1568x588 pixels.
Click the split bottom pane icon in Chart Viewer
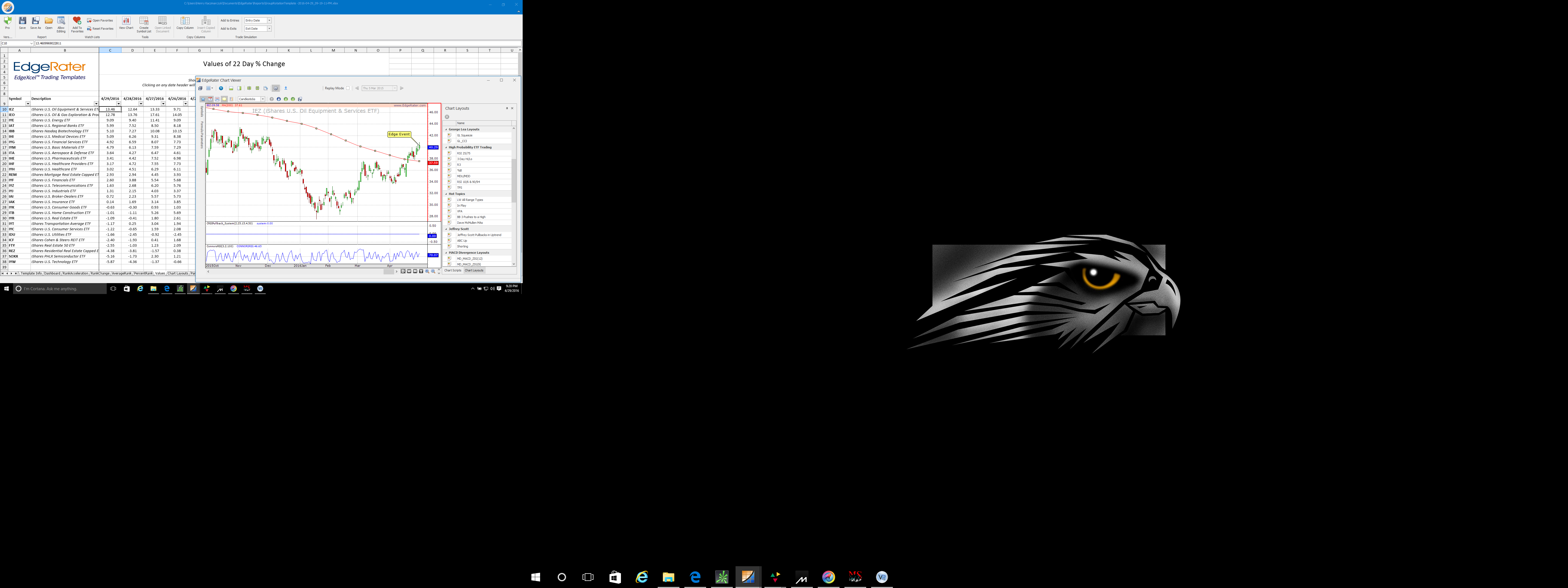coord(231,88)
